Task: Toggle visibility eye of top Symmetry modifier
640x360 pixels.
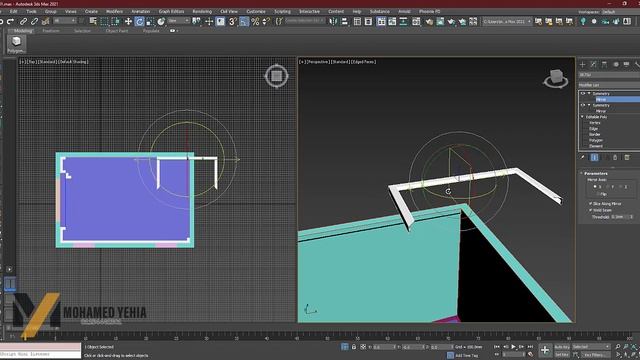Action: (582, 93)
